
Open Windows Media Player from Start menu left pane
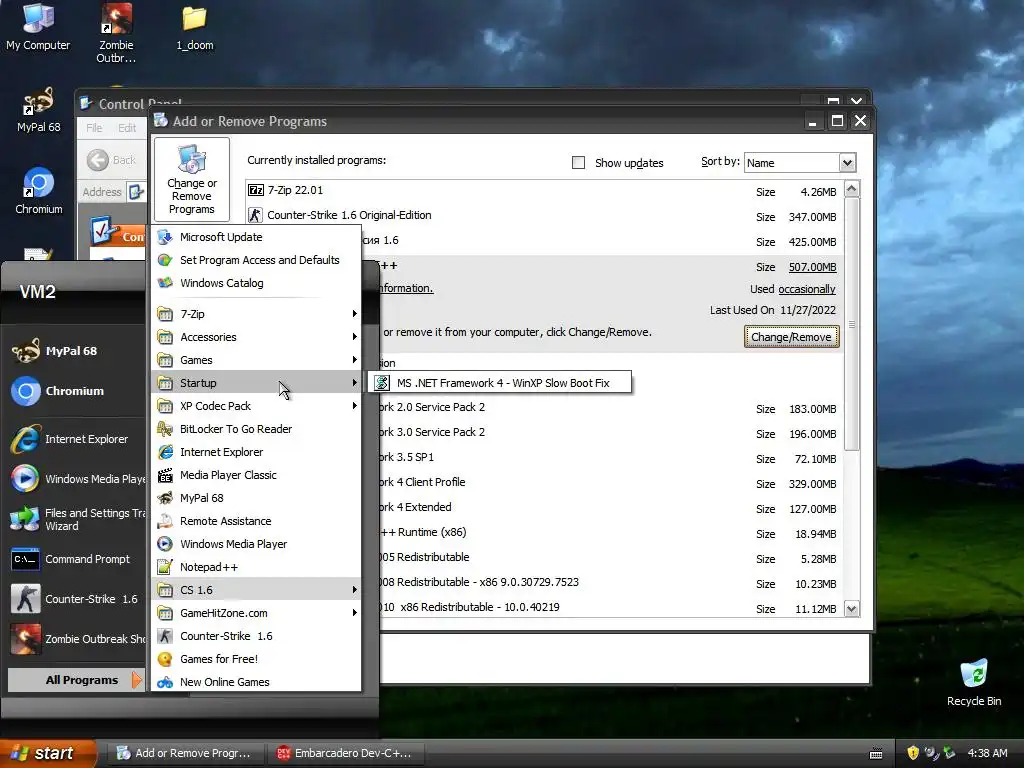[x=77, y=479]
